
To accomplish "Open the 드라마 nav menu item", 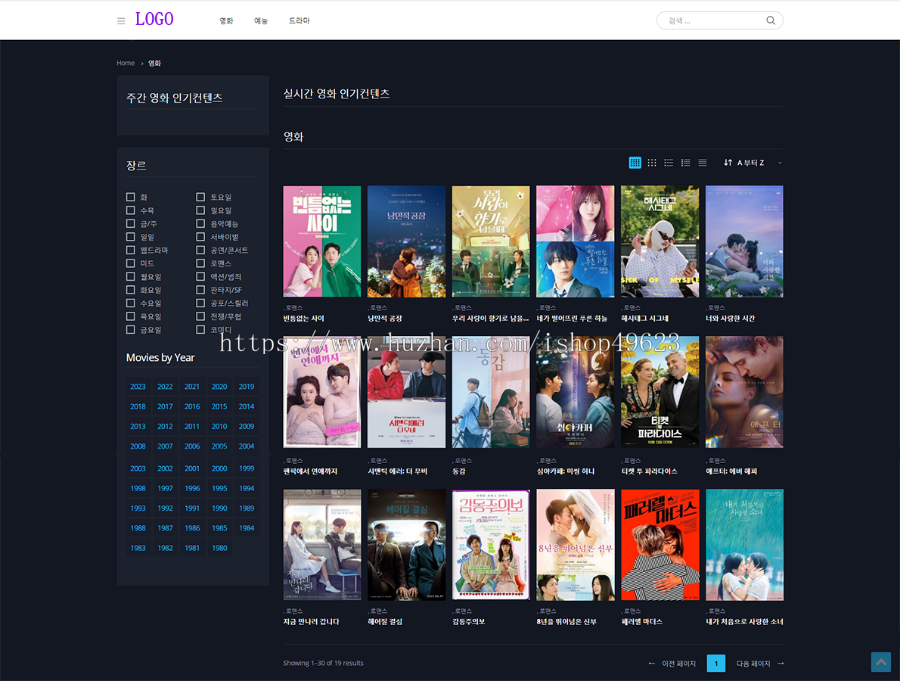I will [299, 21].
